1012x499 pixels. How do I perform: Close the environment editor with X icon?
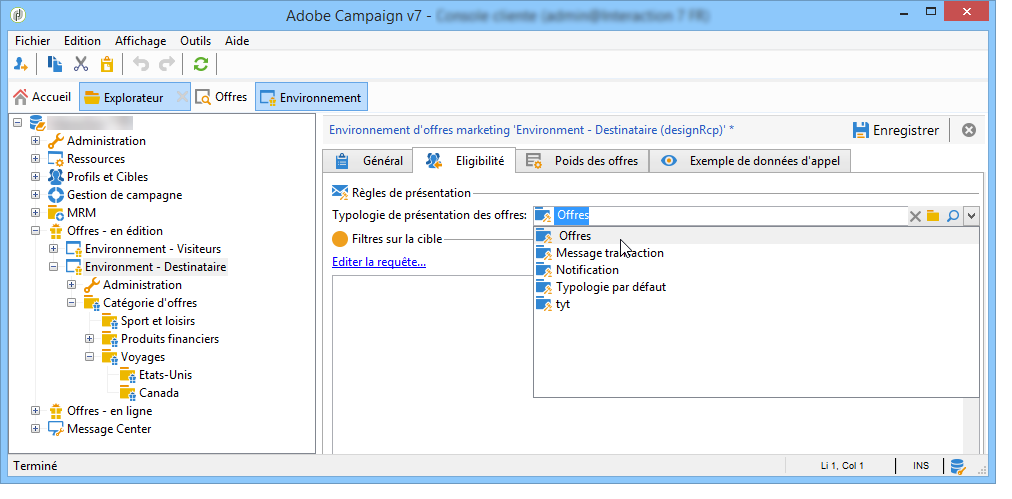pos(969,130)
